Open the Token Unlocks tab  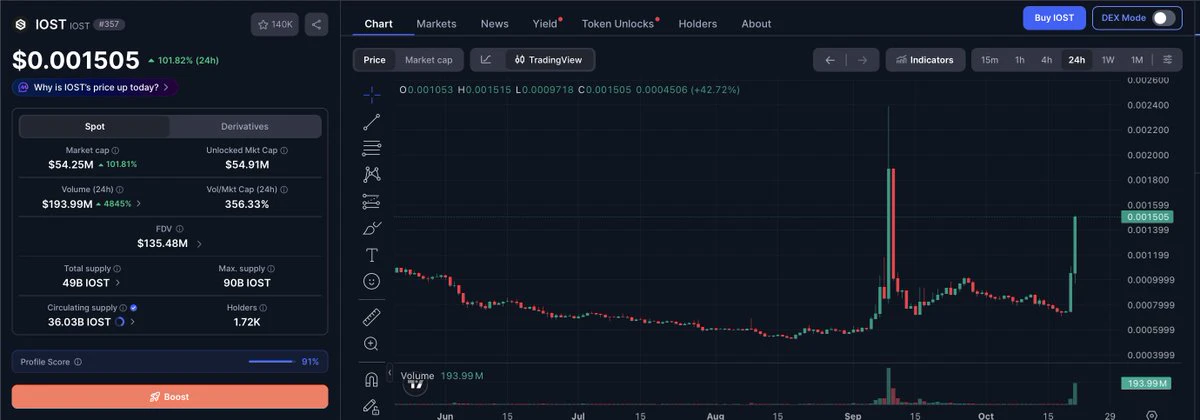click(618, 23)
